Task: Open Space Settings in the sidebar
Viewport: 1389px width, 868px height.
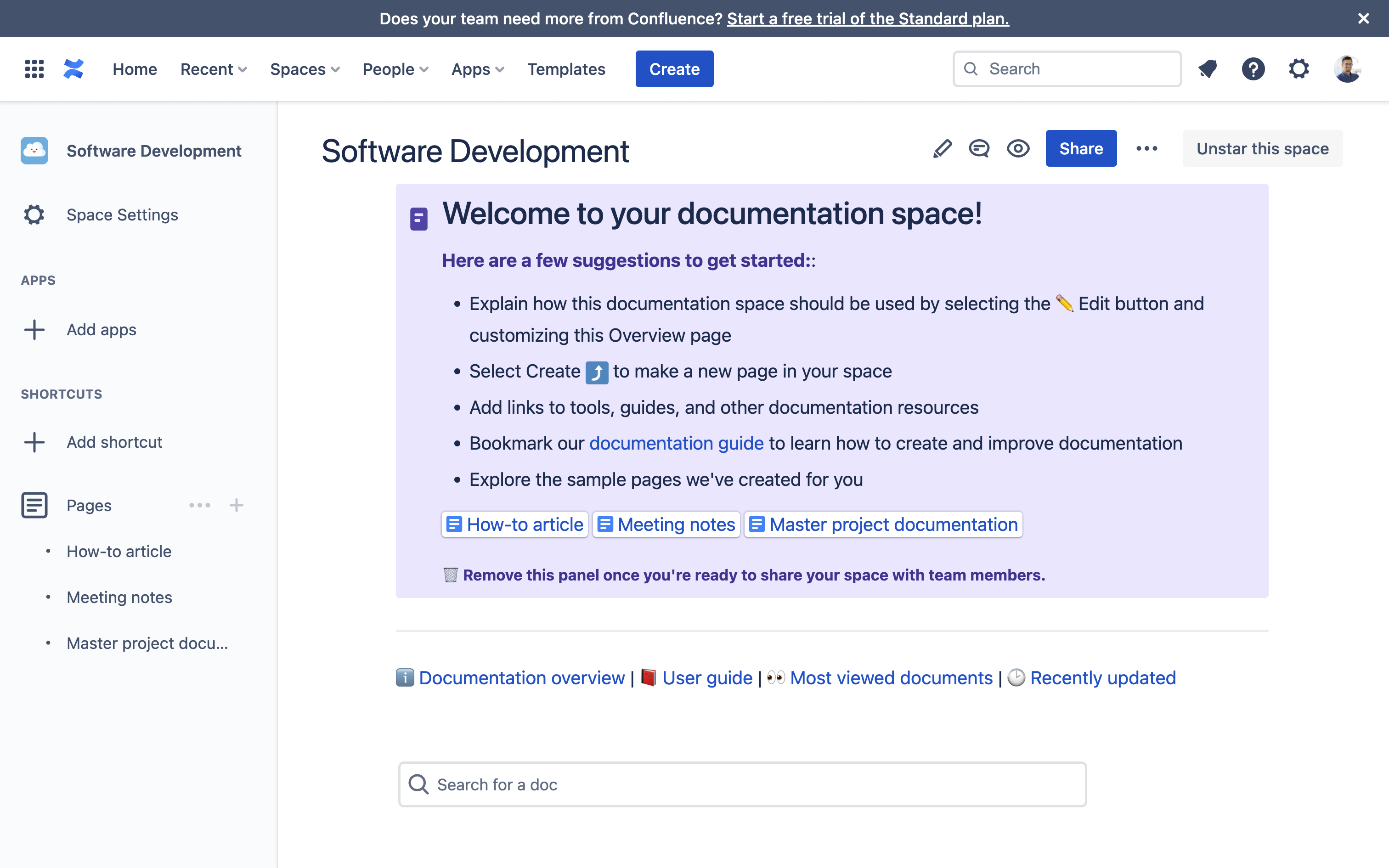Action: 122,215
